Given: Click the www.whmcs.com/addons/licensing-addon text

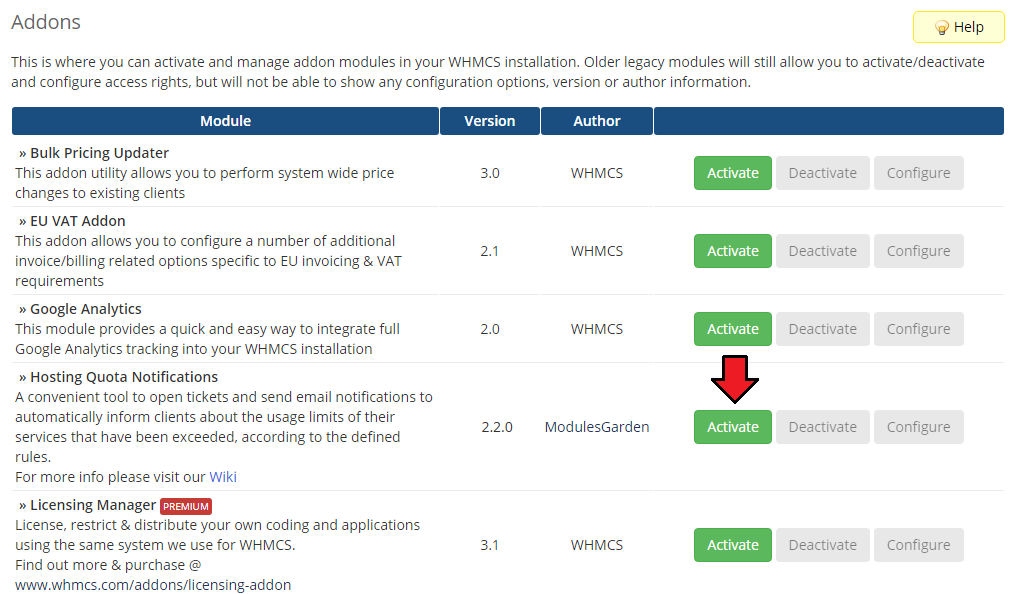Looking at the screenshot, I should click(153, 585).
